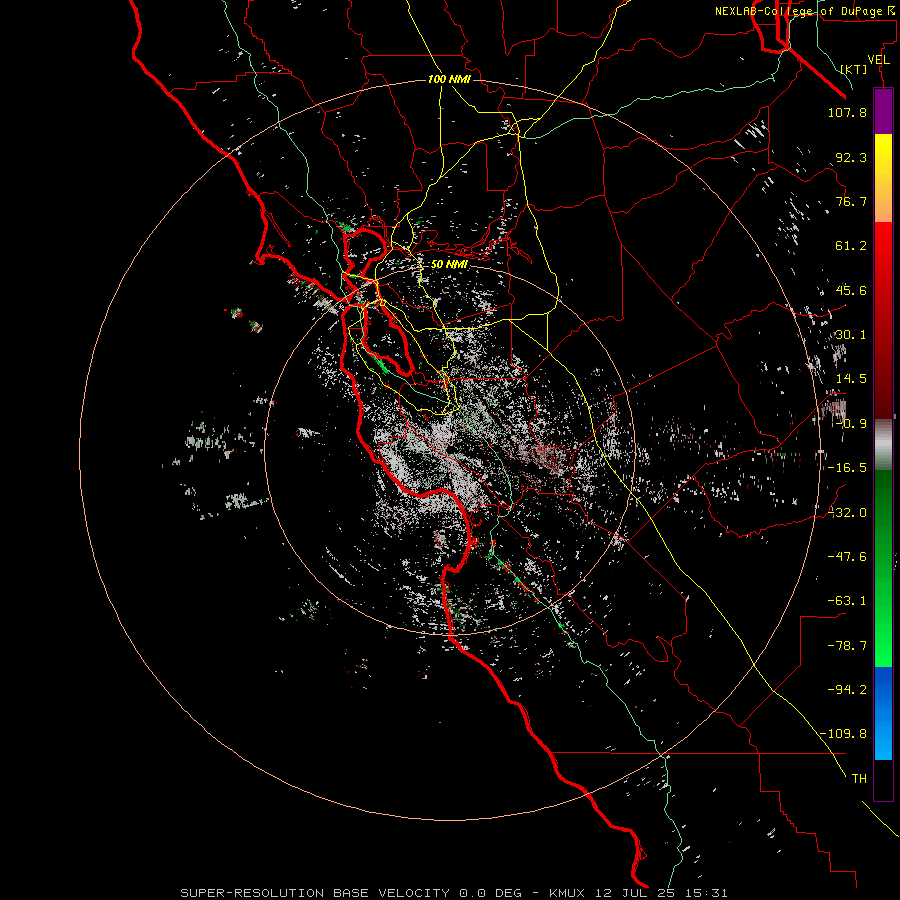This screenshot has height=900, width=900.
Task: Click the purple band of the color scale
Action: (x=883, y=111)
